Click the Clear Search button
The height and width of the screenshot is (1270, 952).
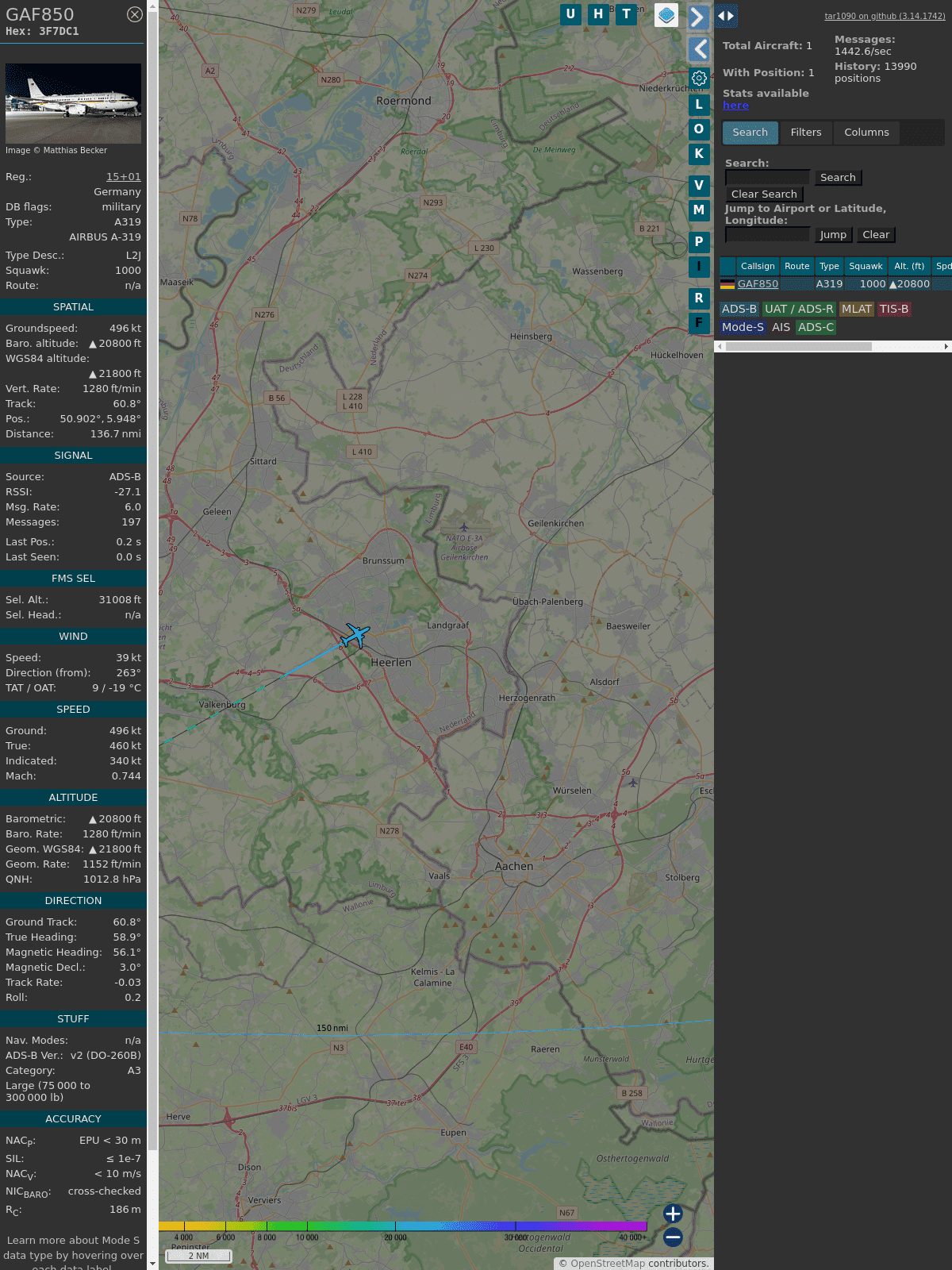click(x=764, y=194)
